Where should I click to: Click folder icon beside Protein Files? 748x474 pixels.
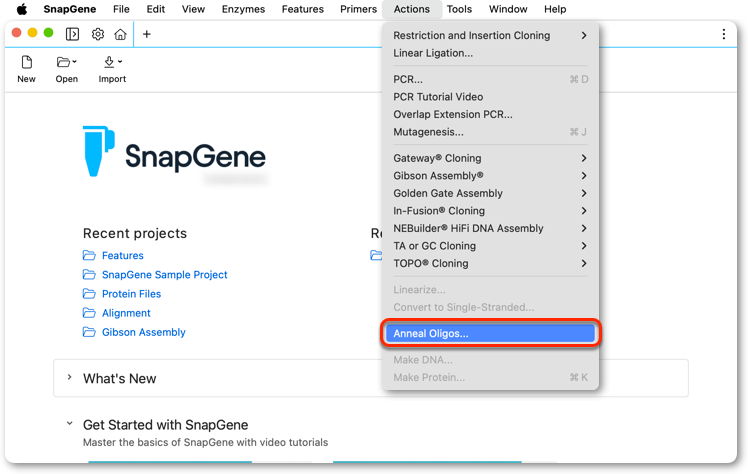click(x=89, y=294)
